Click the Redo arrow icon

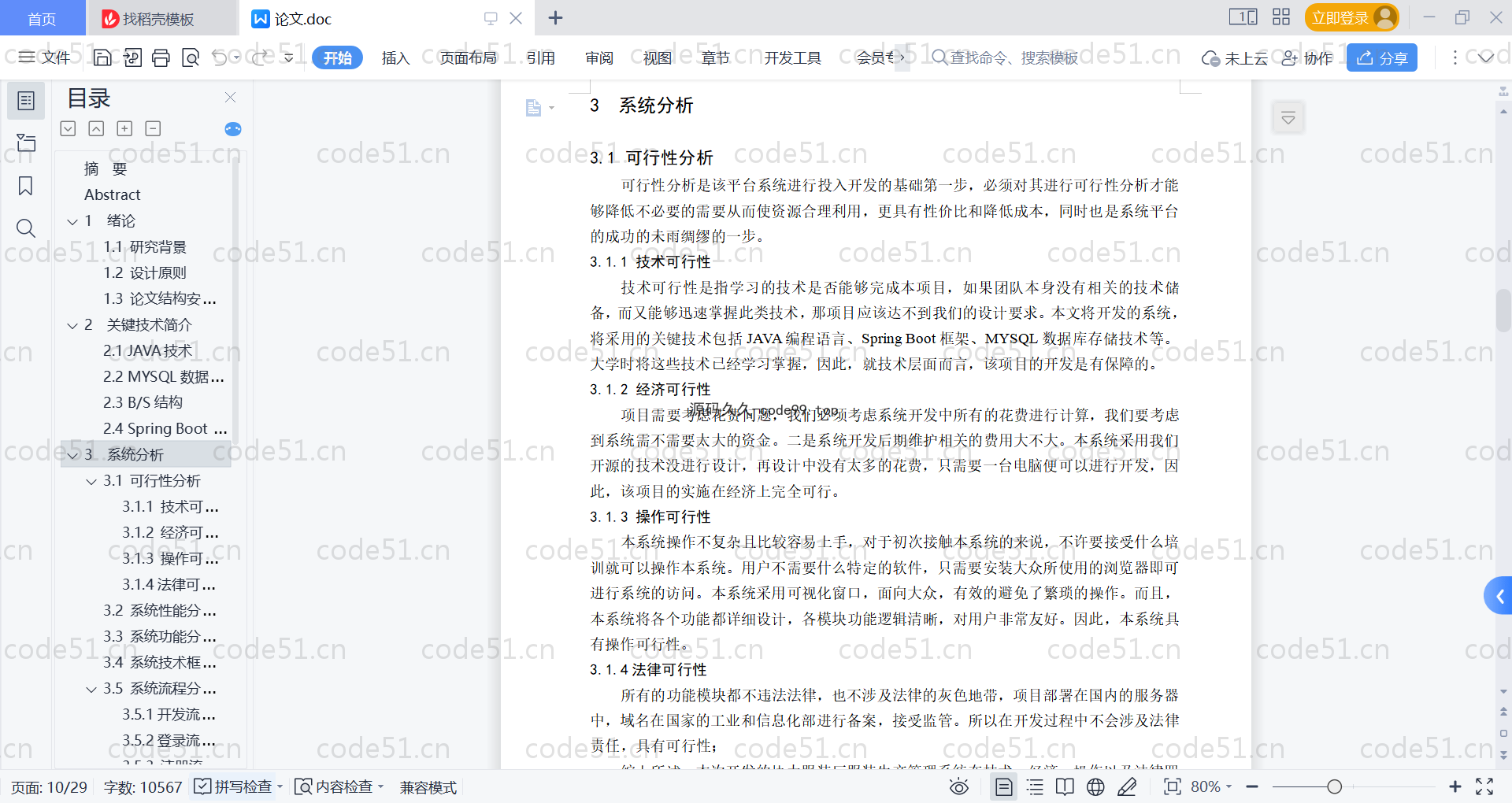[x=259, y=57]
